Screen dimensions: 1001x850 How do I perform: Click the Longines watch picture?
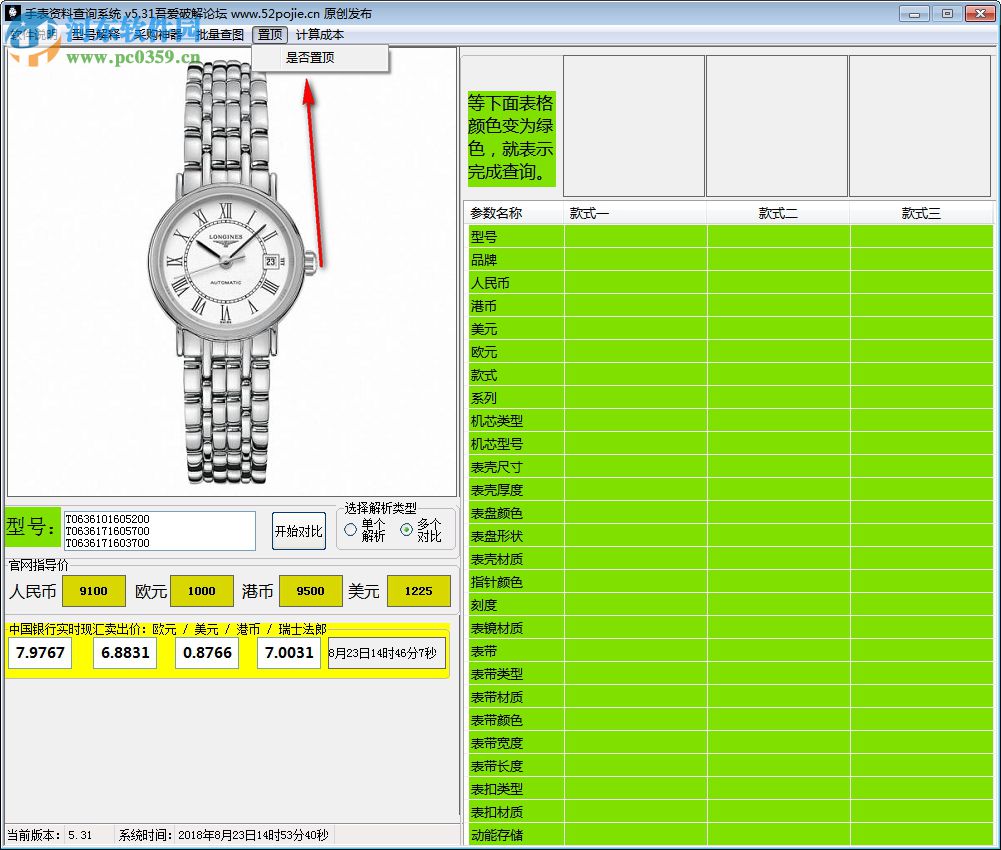(x=232, y=271)
